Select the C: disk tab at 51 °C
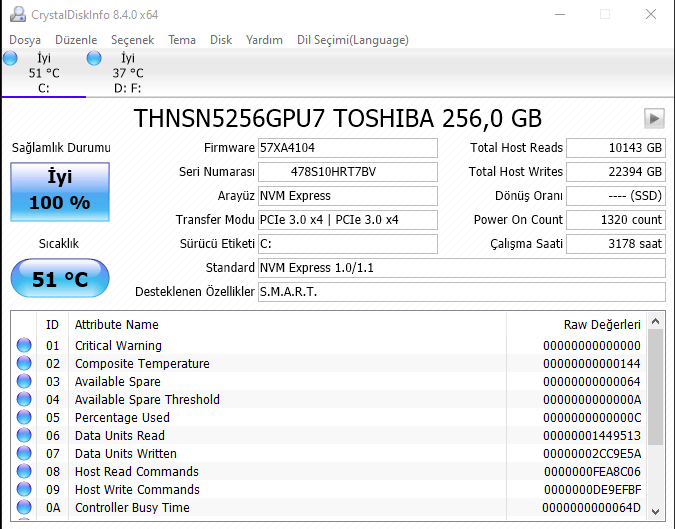This screenshot has height=529, width=675. pos(44,73)
